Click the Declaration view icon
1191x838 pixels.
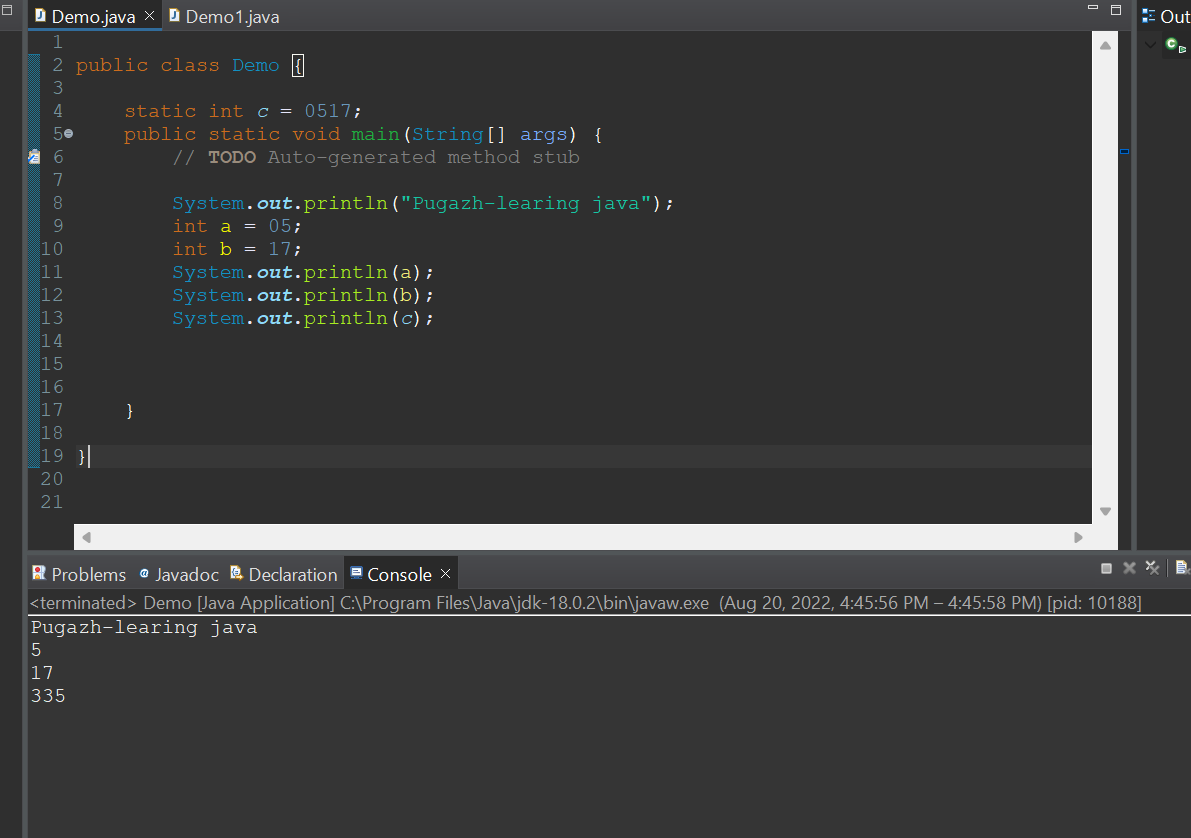pyautogui.click(x=236, y=573)
